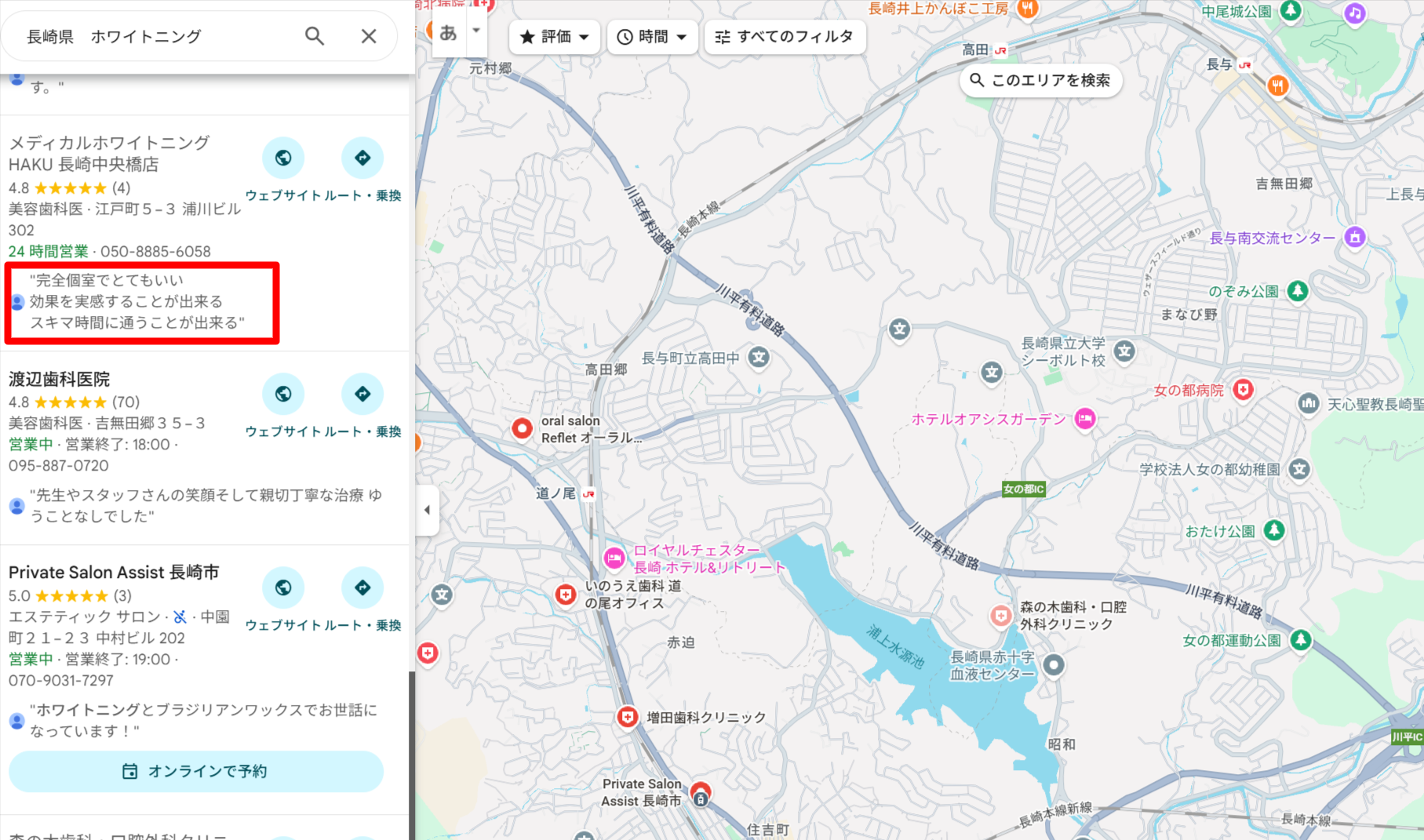Viewport: 1424px width, 840px height.
Task: Open the 評価 rating filter dropdown
Action: click(x=555, y=37)
